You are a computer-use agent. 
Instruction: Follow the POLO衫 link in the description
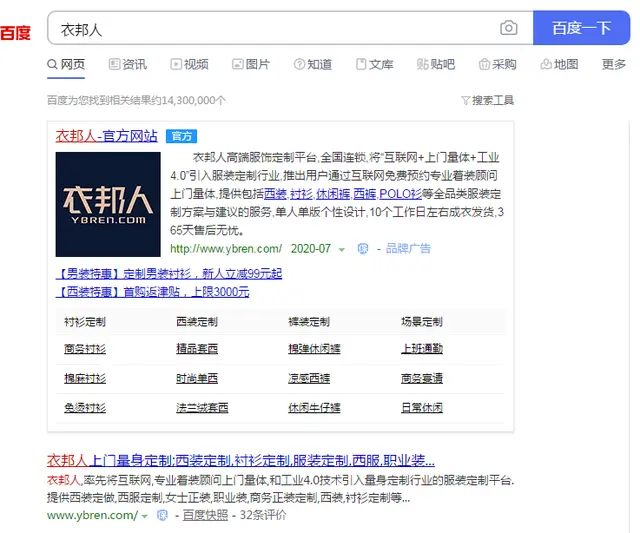click(400, 193)
